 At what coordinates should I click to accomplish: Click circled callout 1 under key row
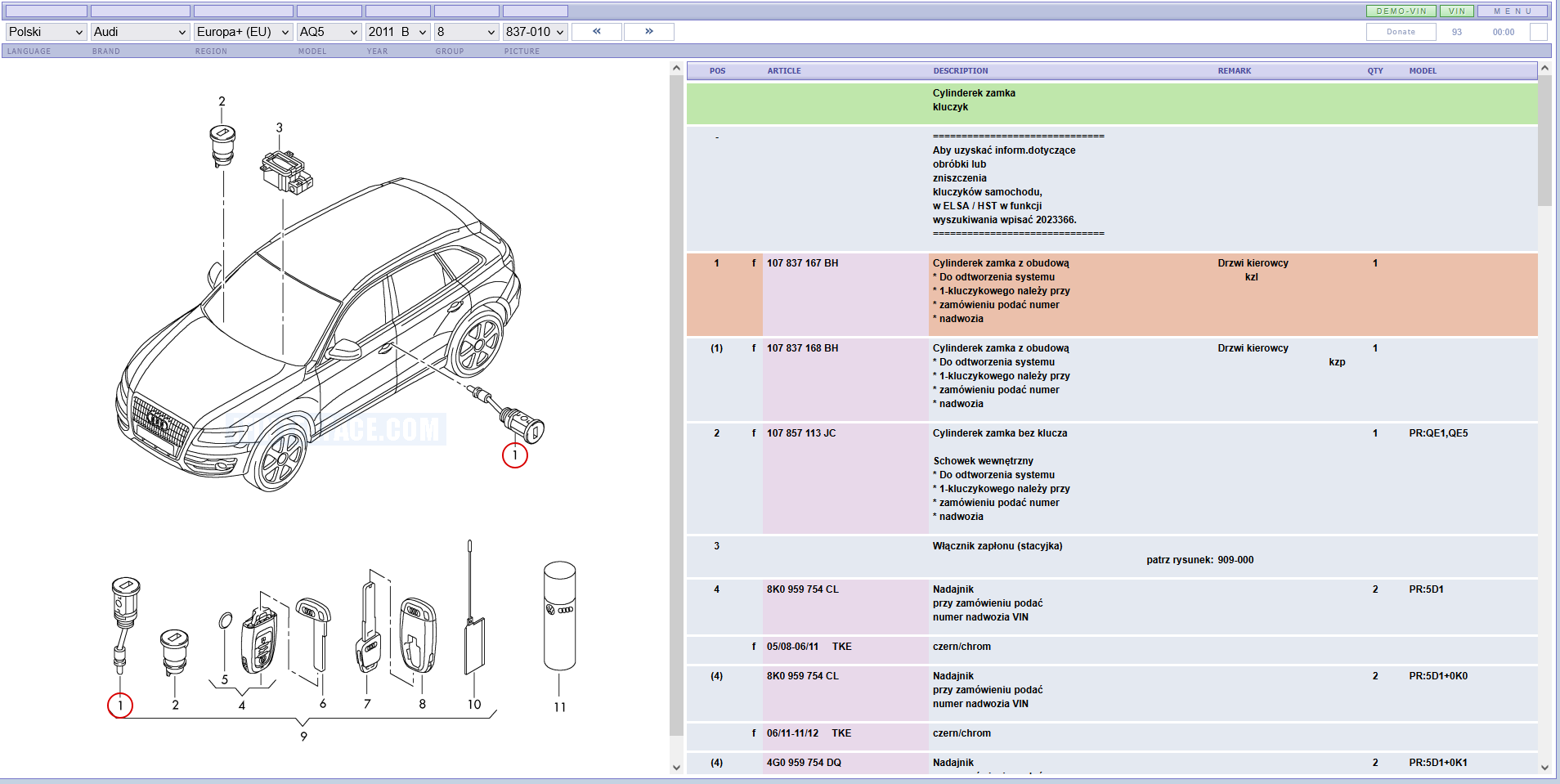click(120, 705)
